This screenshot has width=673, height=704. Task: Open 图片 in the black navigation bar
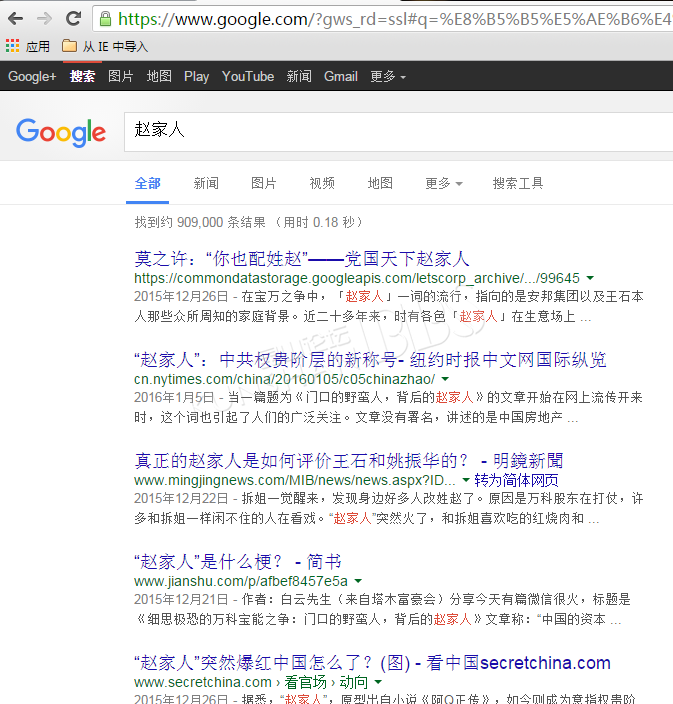pyautogui.click(x=121, y=76)
